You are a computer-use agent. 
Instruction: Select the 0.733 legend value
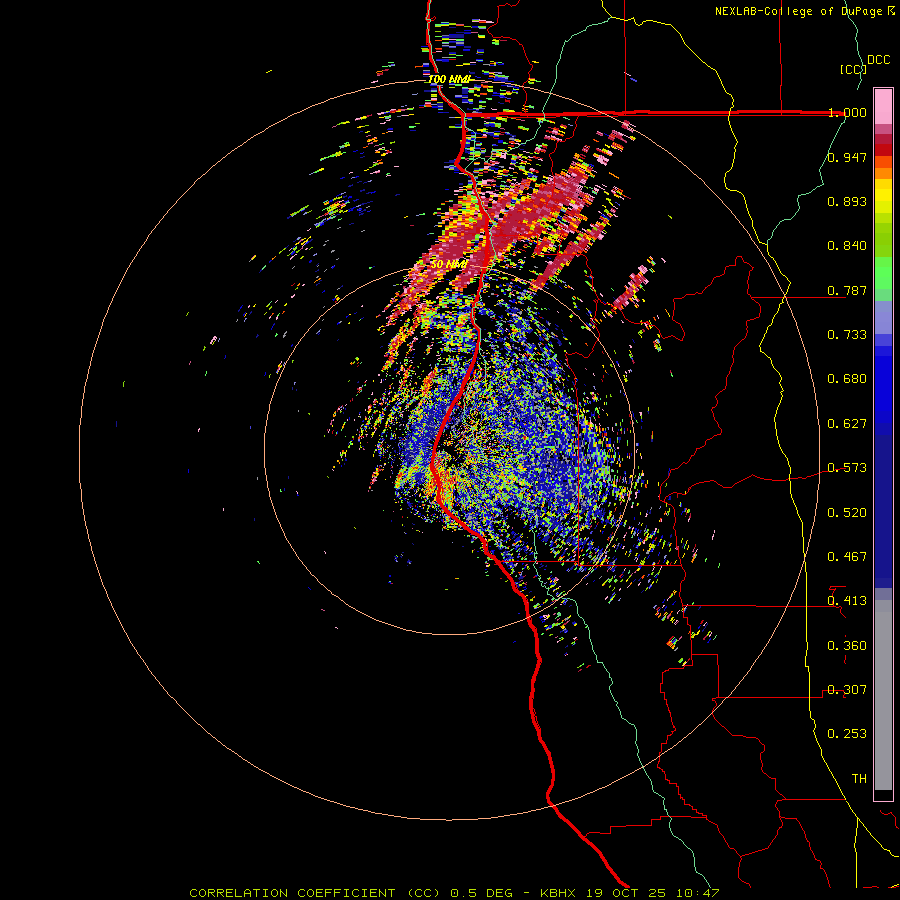point(847,335)
